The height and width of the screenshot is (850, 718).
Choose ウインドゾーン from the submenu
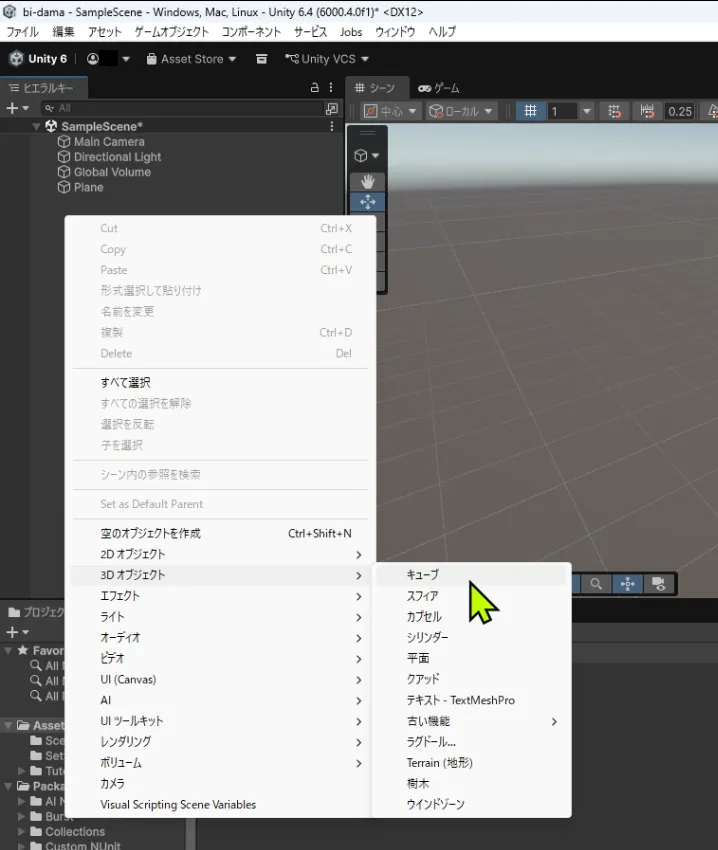tap(471, 804)
